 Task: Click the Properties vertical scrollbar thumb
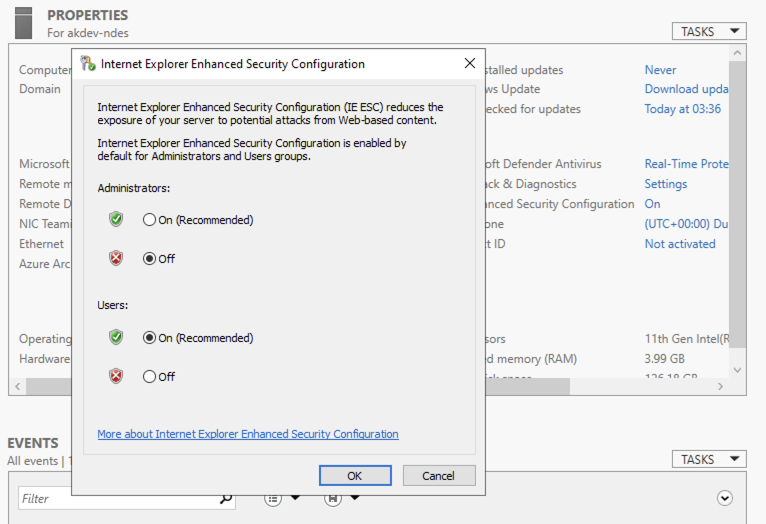pos(738,204)
